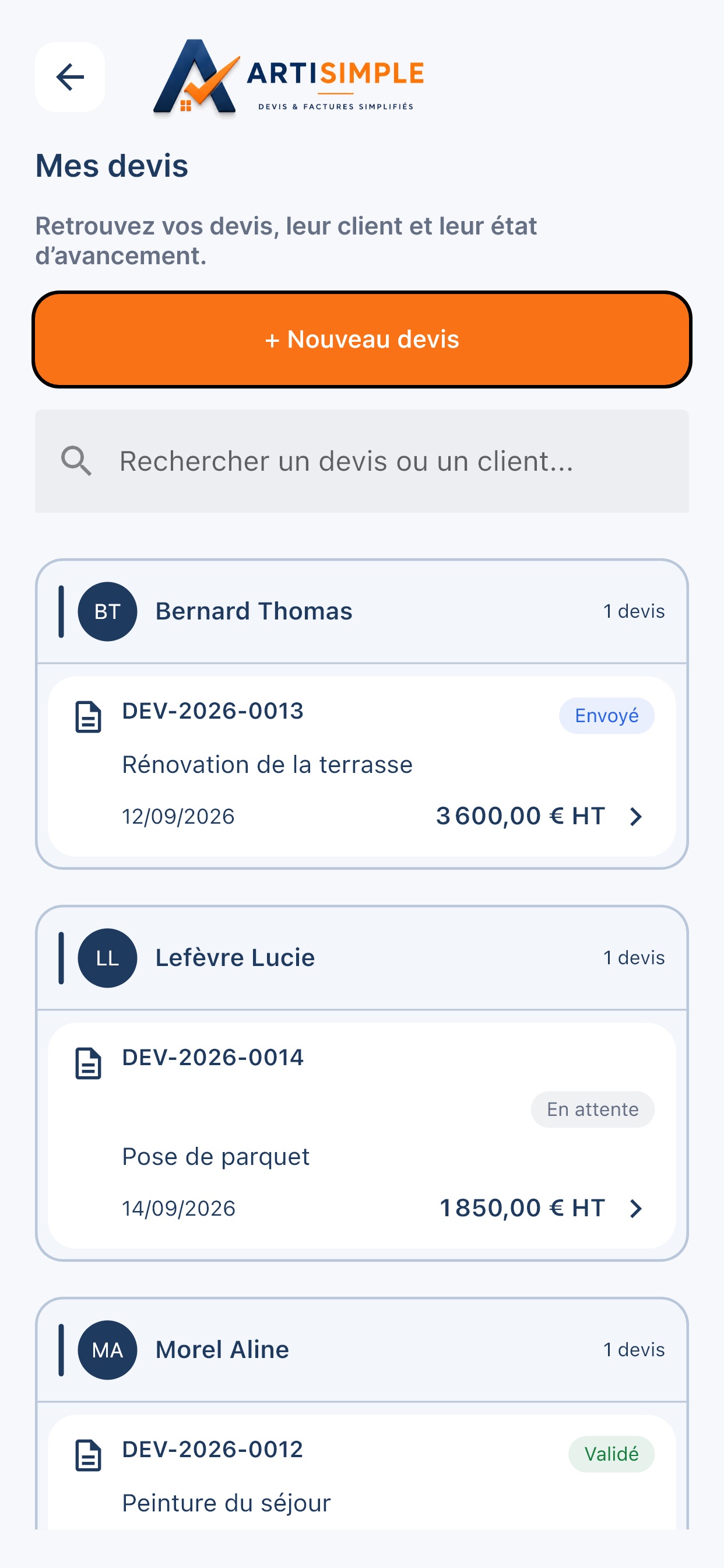Select the client name Lefèvre Lucie
The image size is (724, 1568).
(235, 958)
